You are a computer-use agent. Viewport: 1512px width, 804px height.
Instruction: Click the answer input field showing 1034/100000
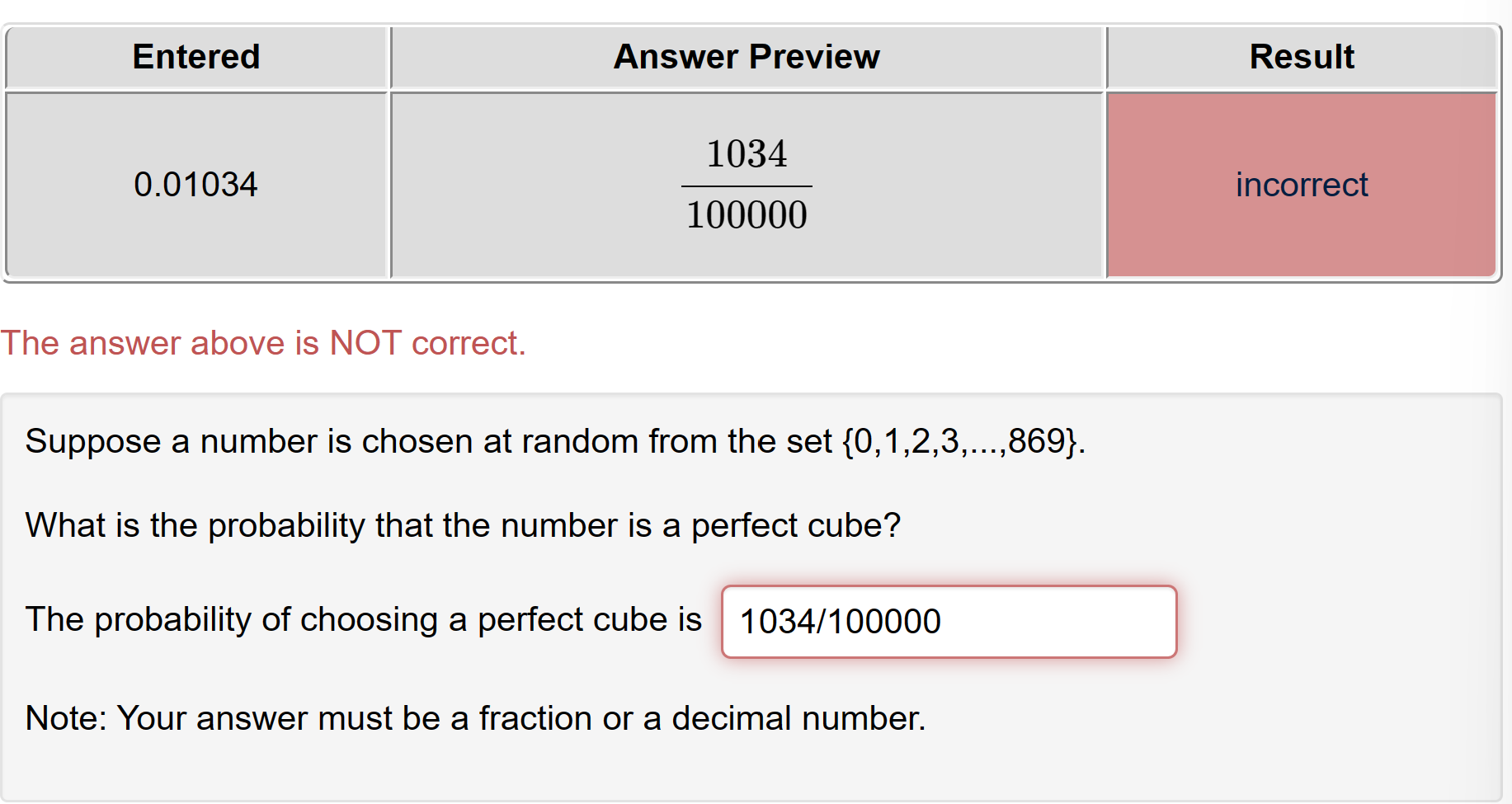pos(949,622)
